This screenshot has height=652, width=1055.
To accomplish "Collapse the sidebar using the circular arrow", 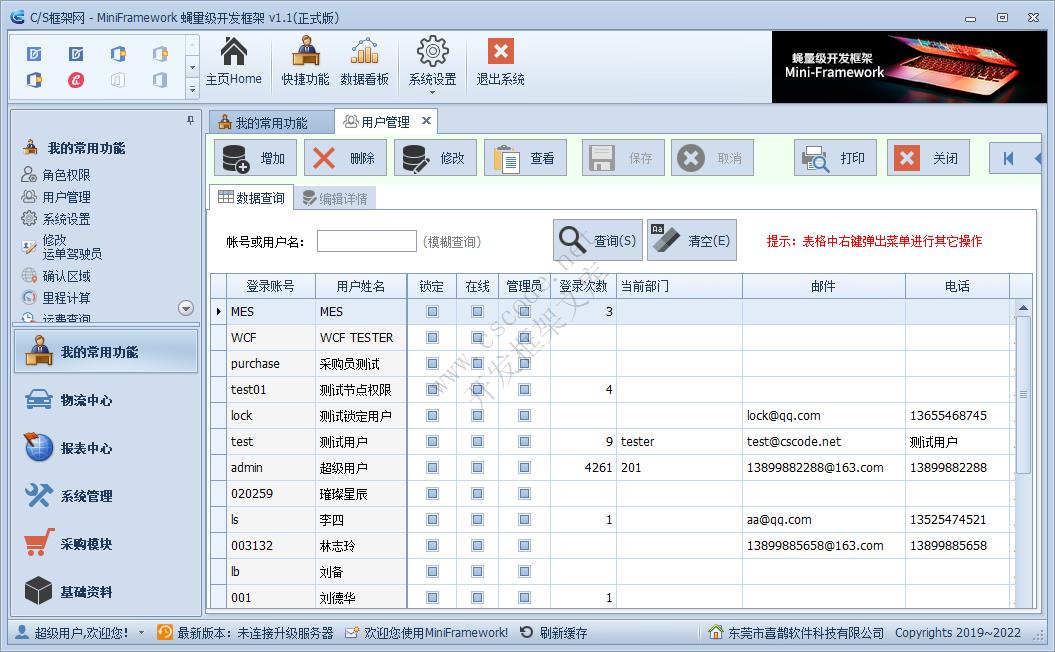I will (185, 308).
